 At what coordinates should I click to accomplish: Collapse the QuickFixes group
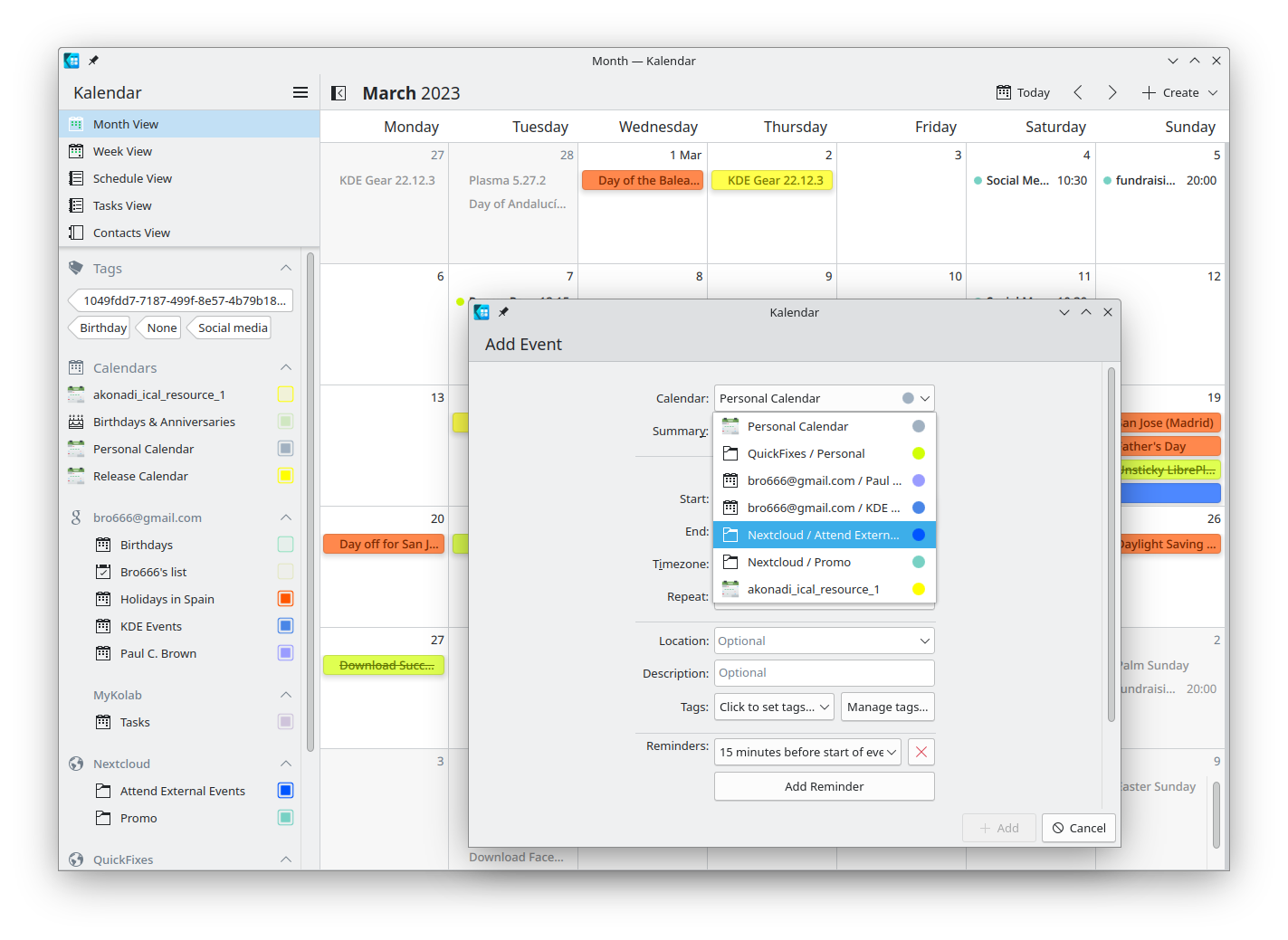(286, 859)
